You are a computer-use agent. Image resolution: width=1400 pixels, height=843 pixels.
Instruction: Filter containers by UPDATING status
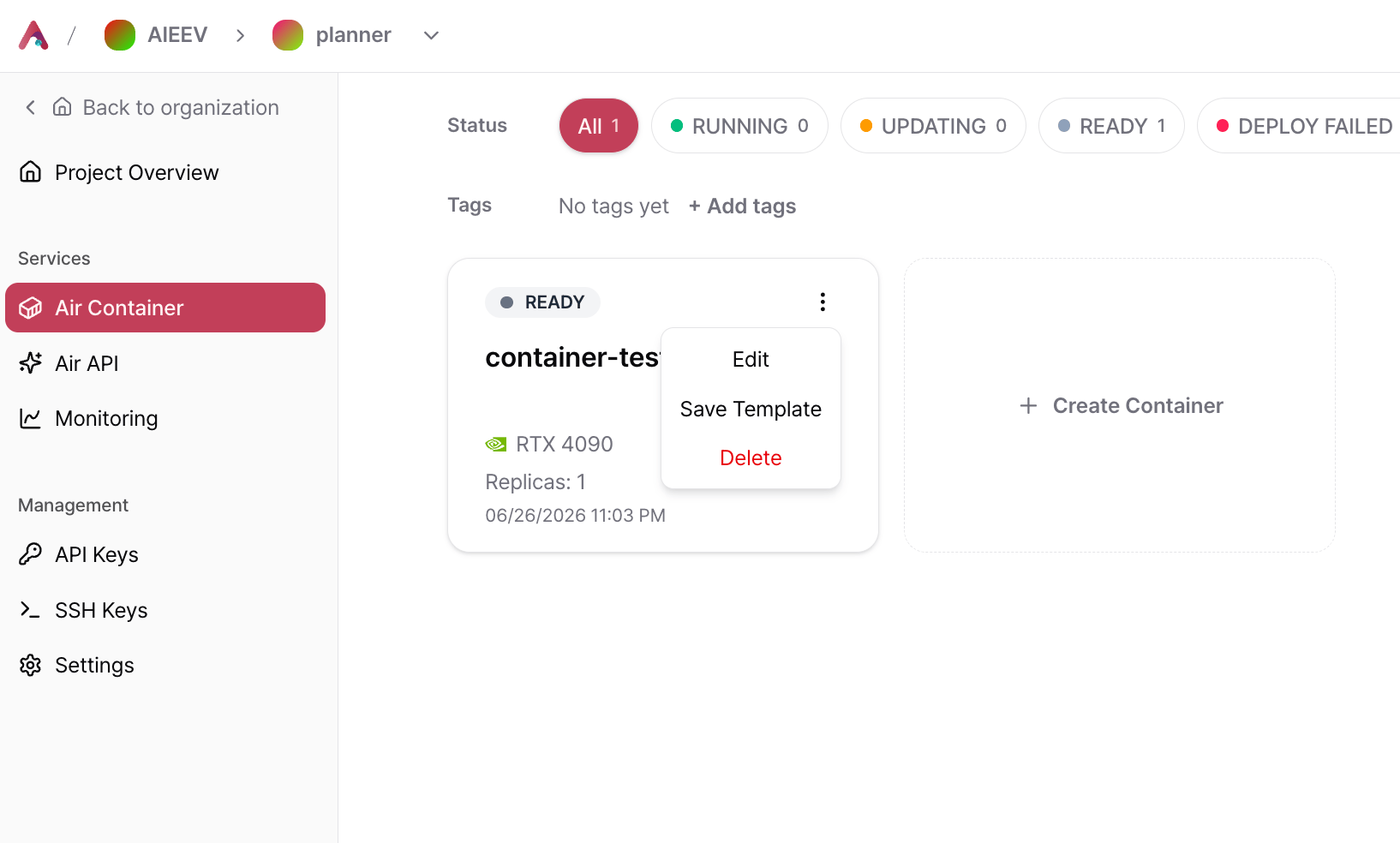click(933, 126)
